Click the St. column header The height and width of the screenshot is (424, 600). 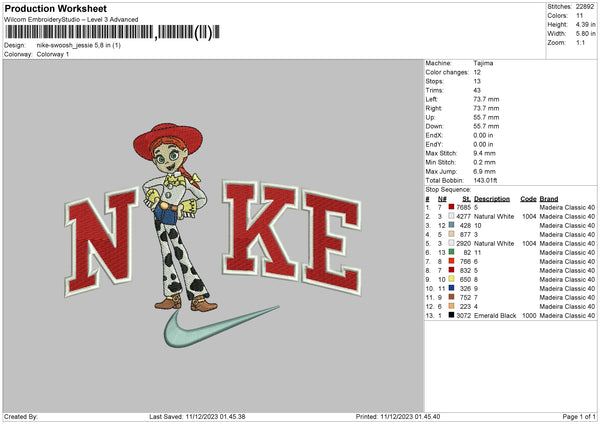(x=466, y=199)
